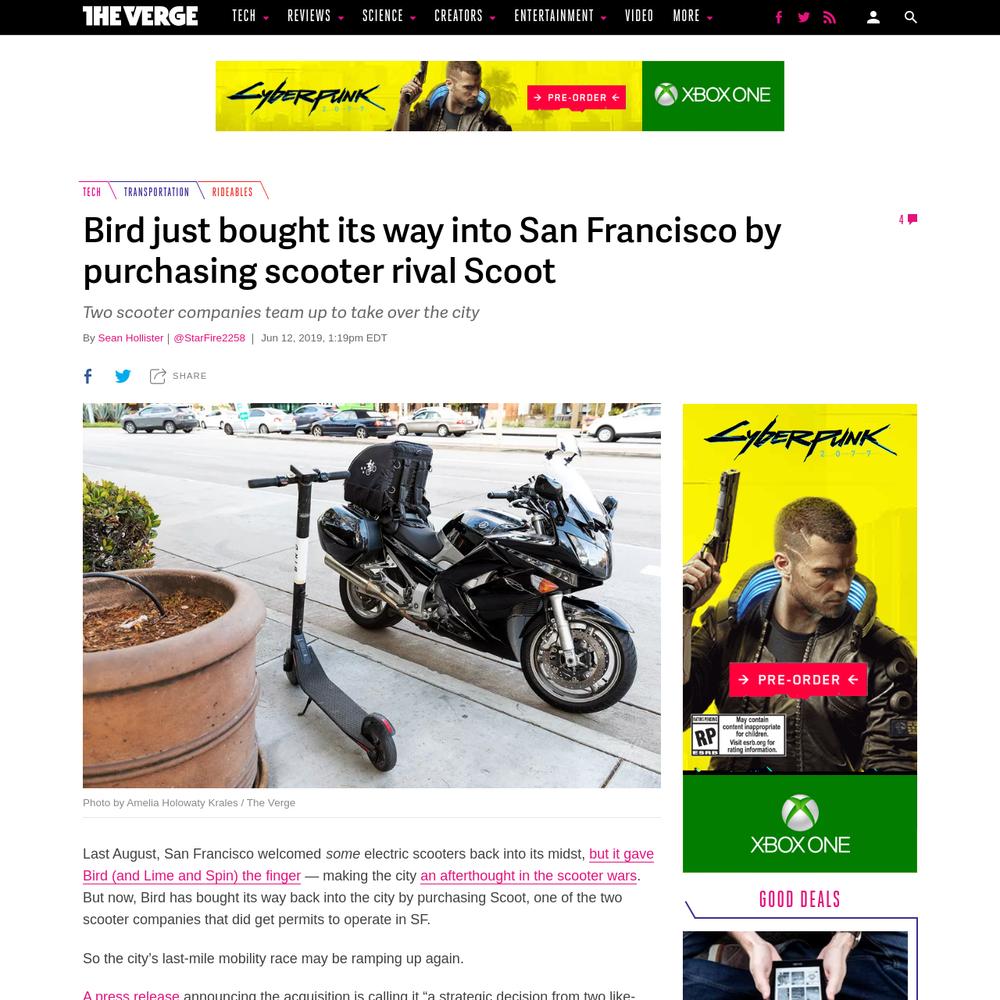Viewport: 1000px width, 1000px height.
Task: Expand the More dropdown menu
Action: [693, 16]
